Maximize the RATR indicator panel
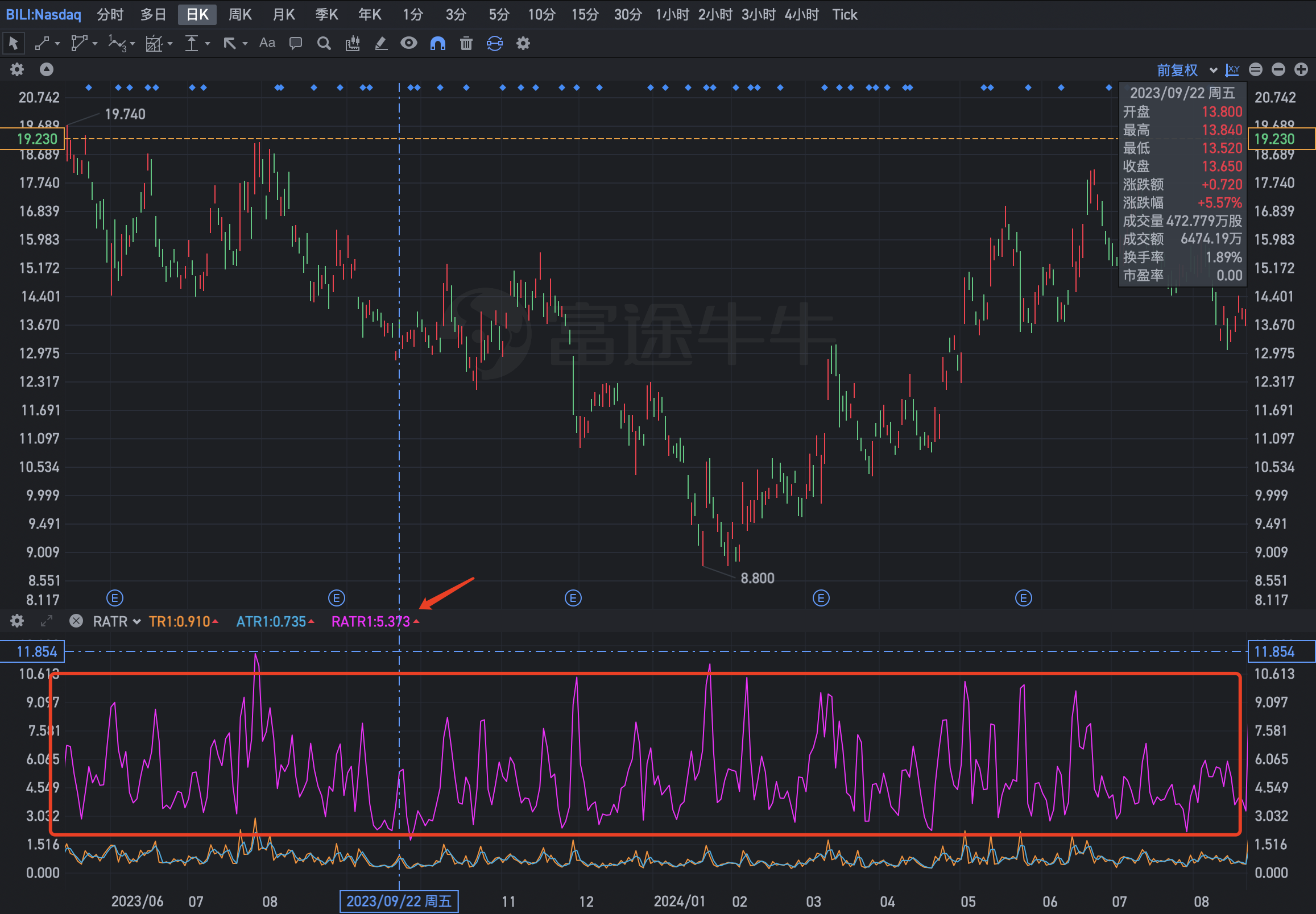The image size is (1316, 914). tap(47, 621)
